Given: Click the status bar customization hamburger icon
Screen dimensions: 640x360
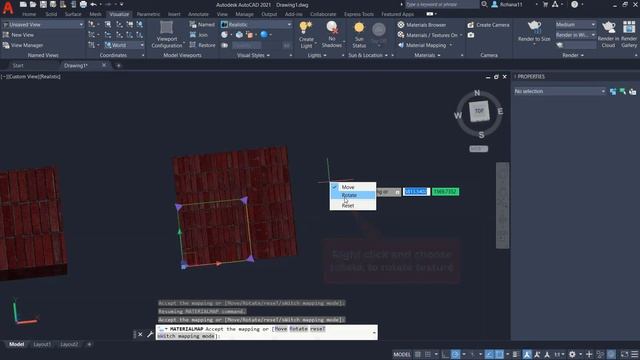Looking at the screenshot, I should coord(635,354).
